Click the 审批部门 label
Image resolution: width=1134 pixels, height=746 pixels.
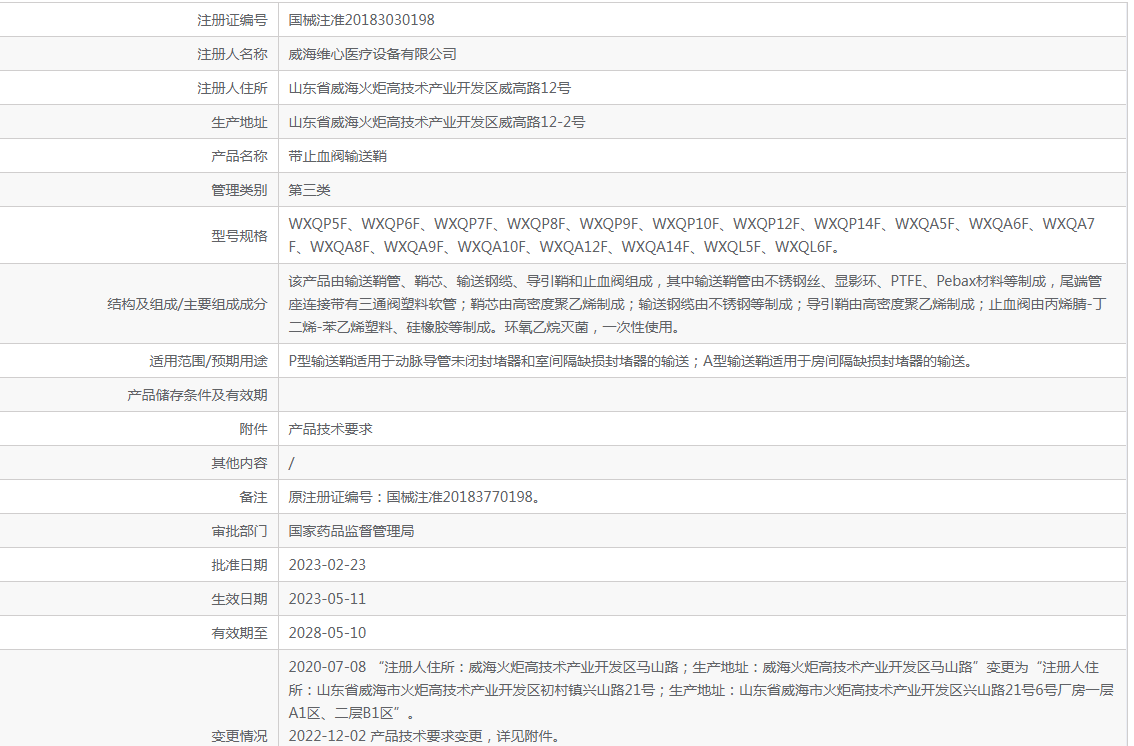pos(239,531)
